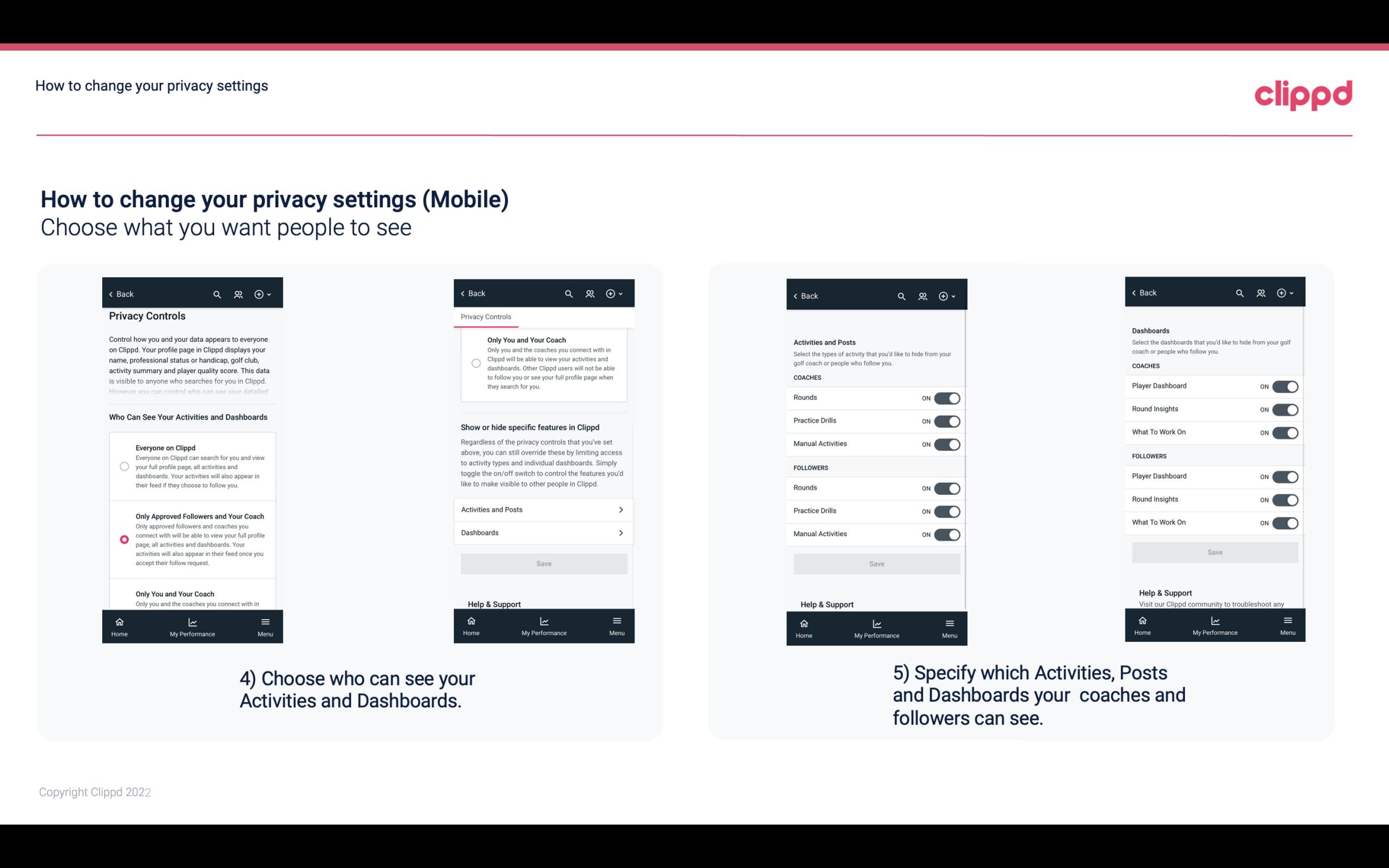Click the Privacy Controls heading text
Viewport: 1389px width, 868px height.
[x=147, y=316]
